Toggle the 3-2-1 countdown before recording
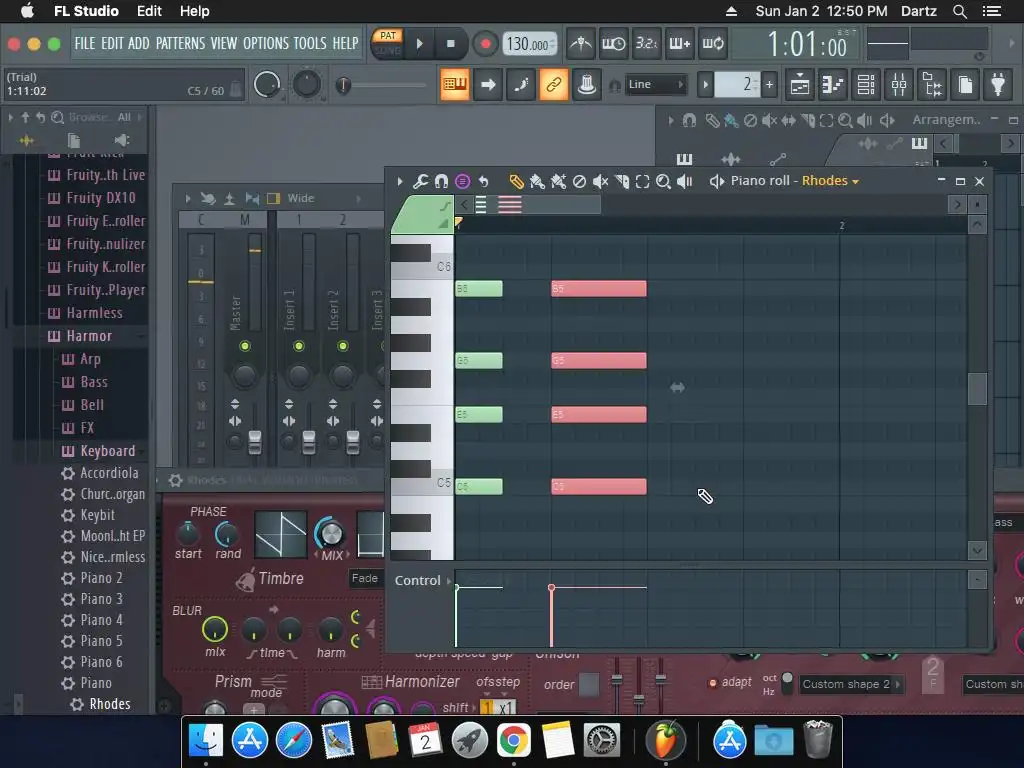Viewport: 1024px width, 768px height. (647, 44)
